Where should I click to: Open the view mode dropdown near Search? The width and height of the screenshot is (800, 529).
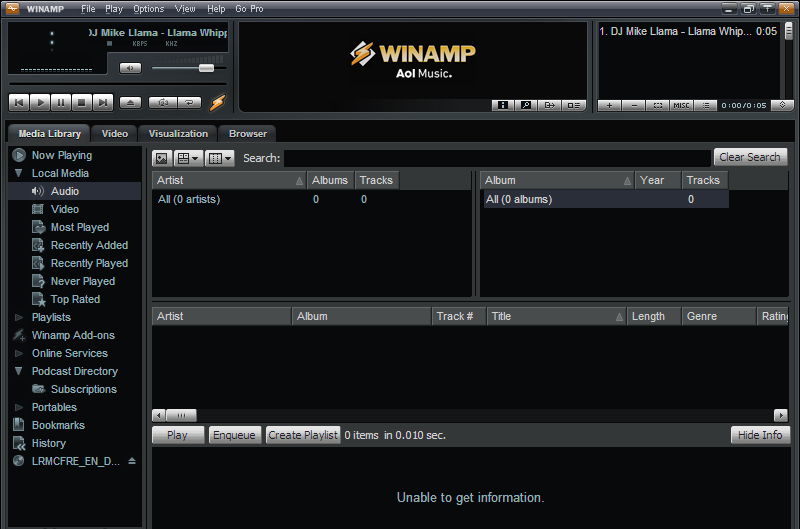[188, 158]
